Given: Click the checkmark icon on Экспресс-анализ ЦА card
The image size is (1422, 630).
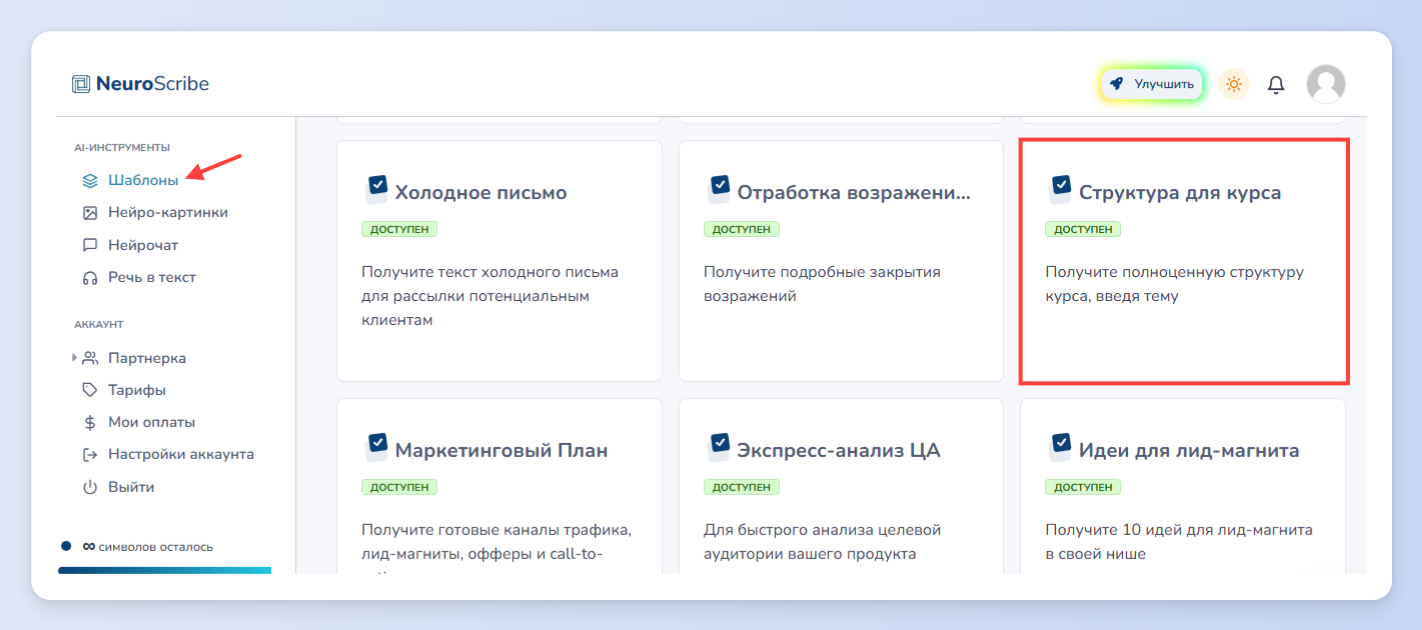Looking at the screenshot, I should pyautogui.click(x=718, y=446).
